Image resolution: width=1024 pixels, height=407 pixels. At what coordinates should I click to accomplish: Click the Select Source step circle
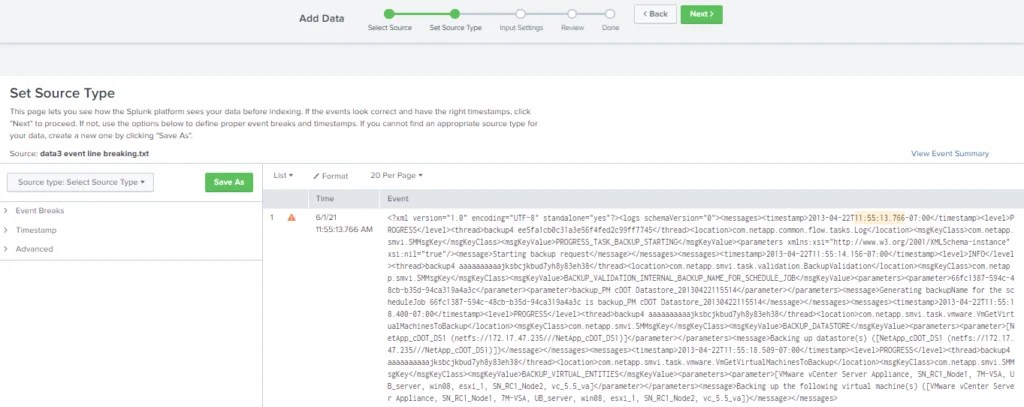click(389, 14)
